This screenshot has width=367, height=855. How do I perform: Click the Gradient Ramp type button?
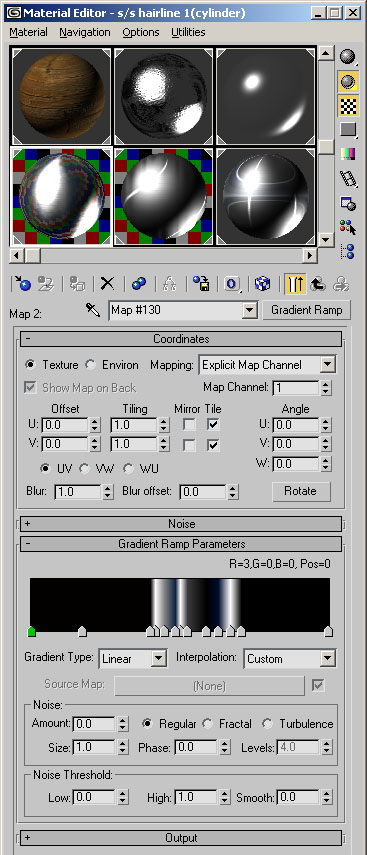(x=306, y=310)
